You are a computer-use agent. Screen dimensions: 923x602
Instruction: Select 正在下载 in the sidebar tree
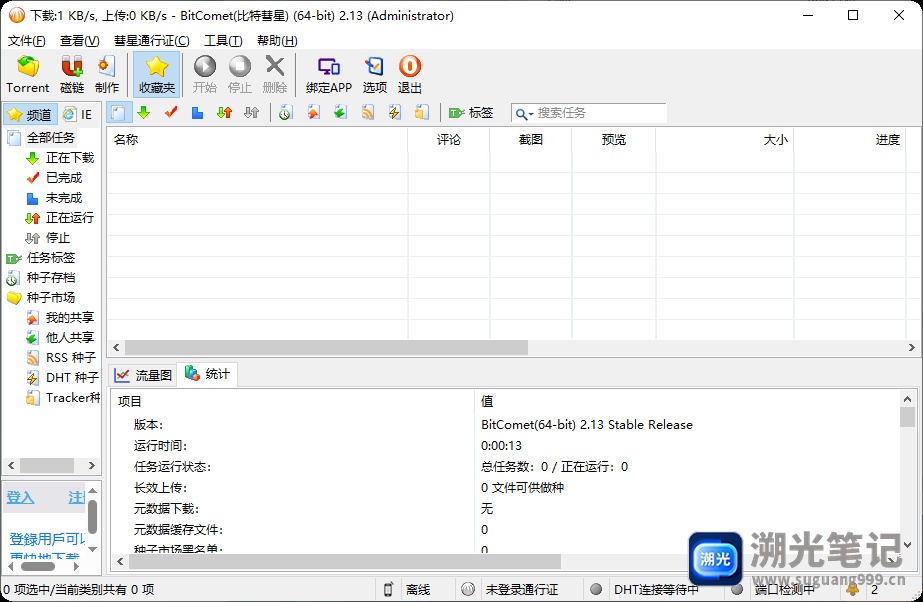coord(70,158)
